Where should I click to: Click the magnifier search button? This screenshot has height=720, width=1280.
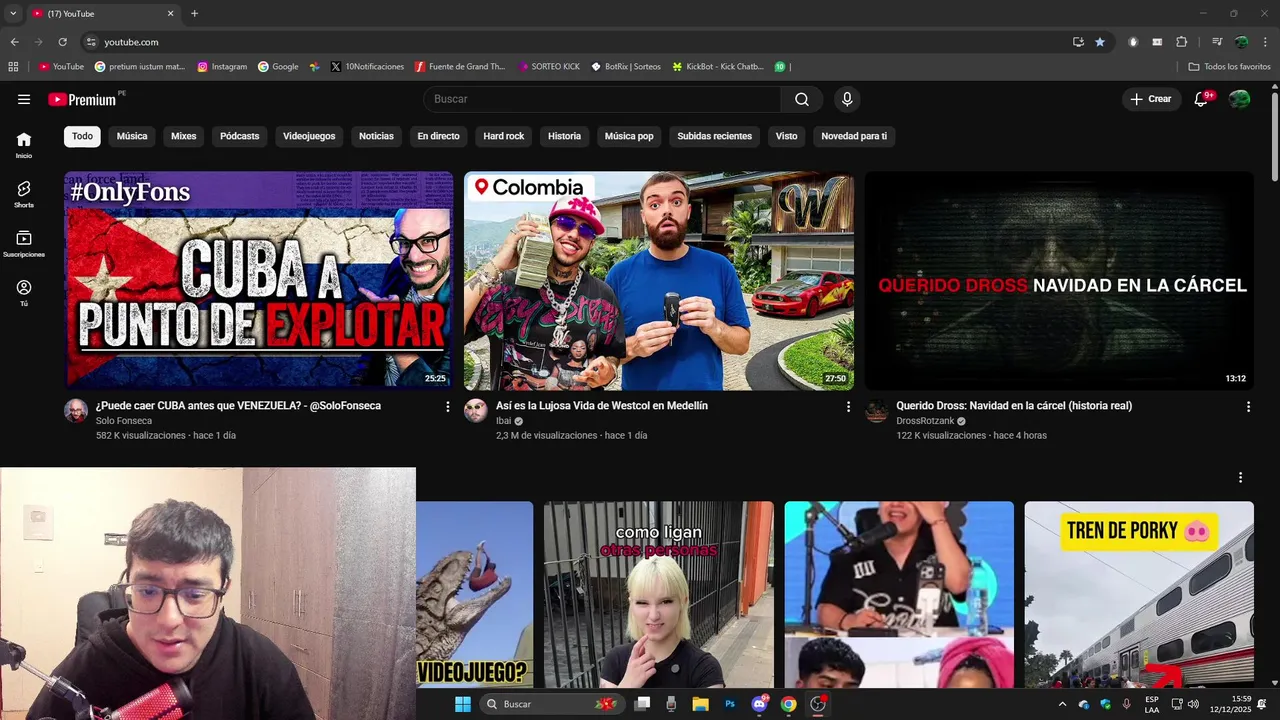pos(802,99)
